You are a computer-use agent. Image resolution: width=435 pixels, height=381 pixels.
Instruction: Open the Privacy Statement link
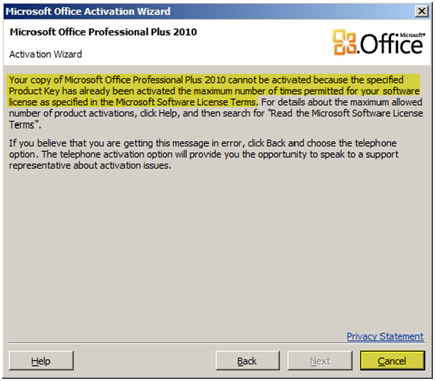pyautogui.click(x=385, y=336)
